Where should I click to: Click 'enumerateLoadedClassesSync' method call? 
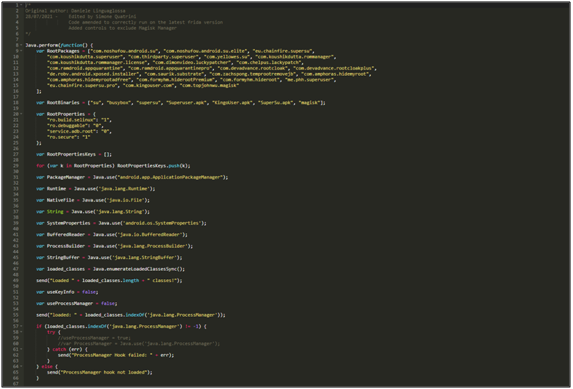[x=143, y=269]
